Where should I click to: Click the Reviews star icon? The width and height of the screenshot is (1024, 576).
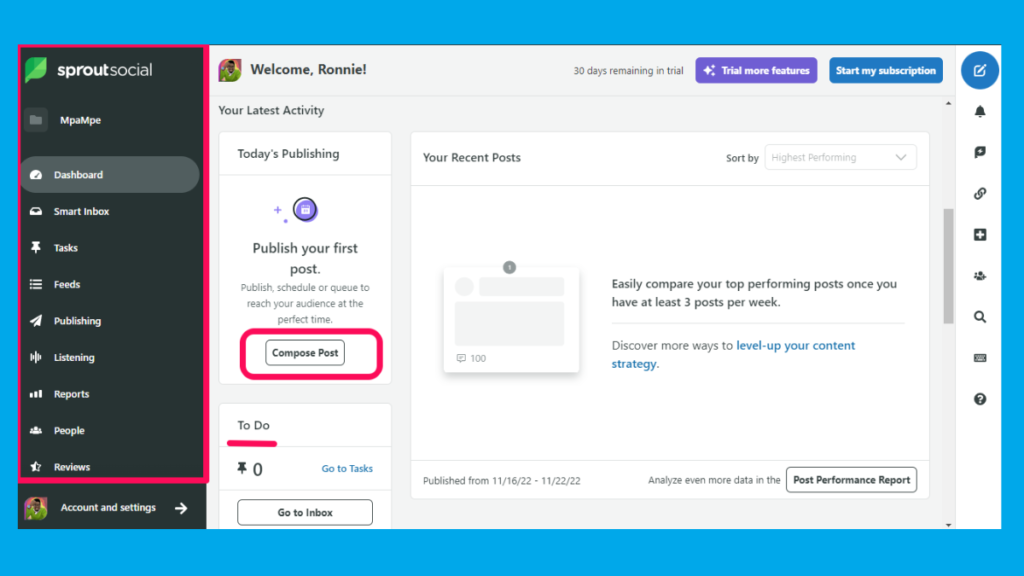(36, 467)
